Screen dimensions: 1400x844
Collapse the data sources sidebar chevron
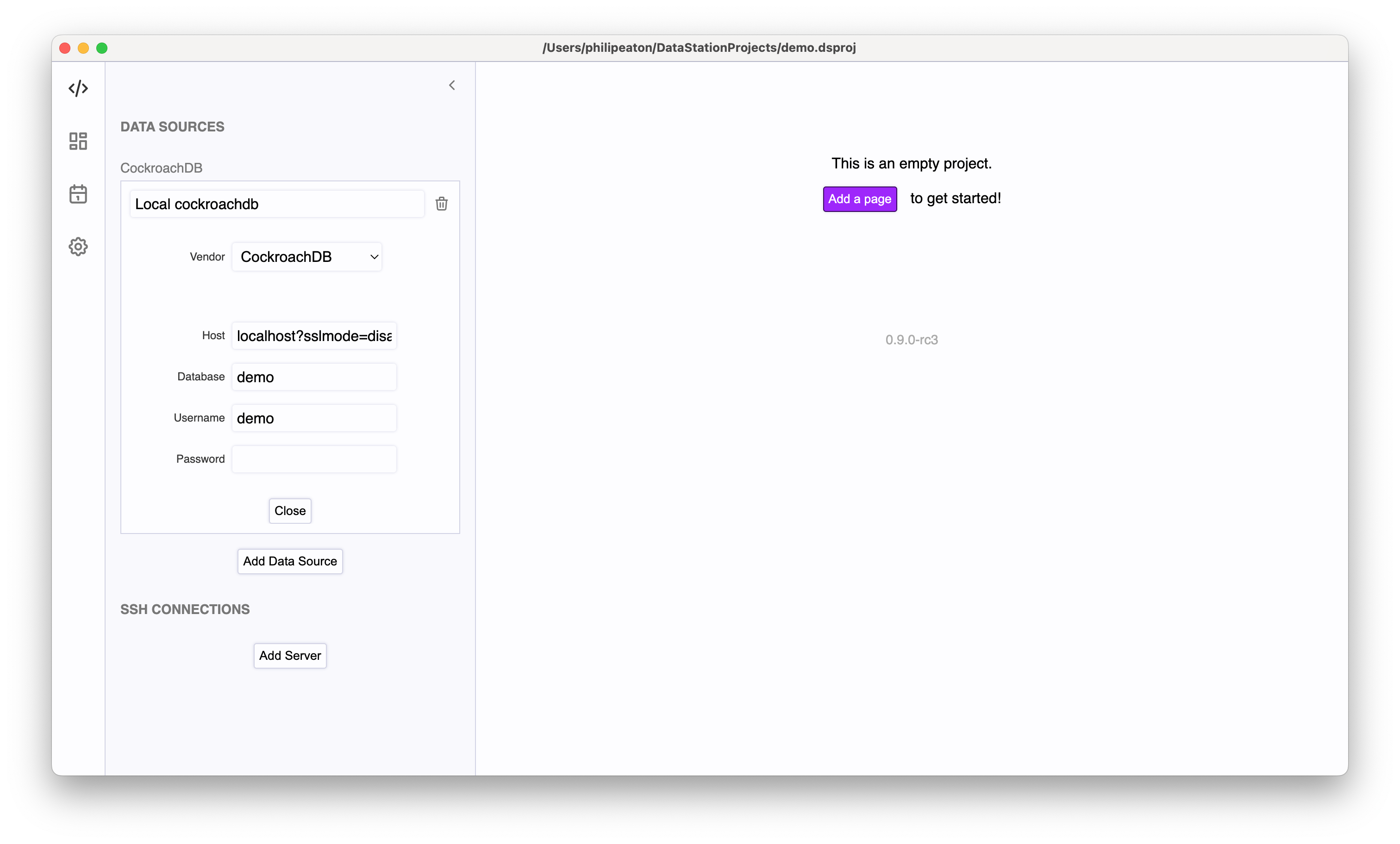(x=452, y=85)
